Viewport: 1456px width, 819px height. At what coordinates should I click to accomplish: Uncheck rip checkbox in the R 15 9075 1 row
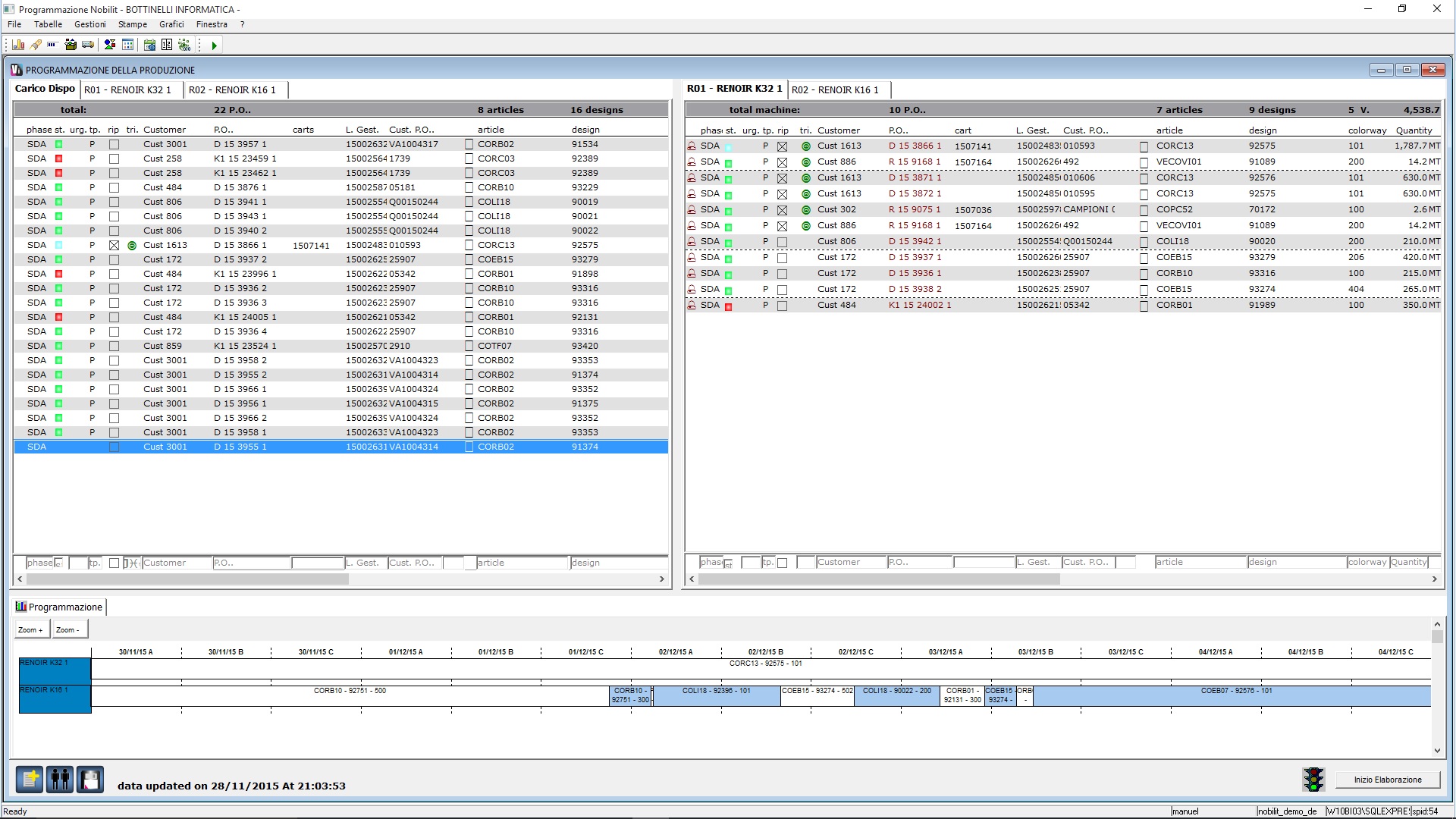[782, 210]
